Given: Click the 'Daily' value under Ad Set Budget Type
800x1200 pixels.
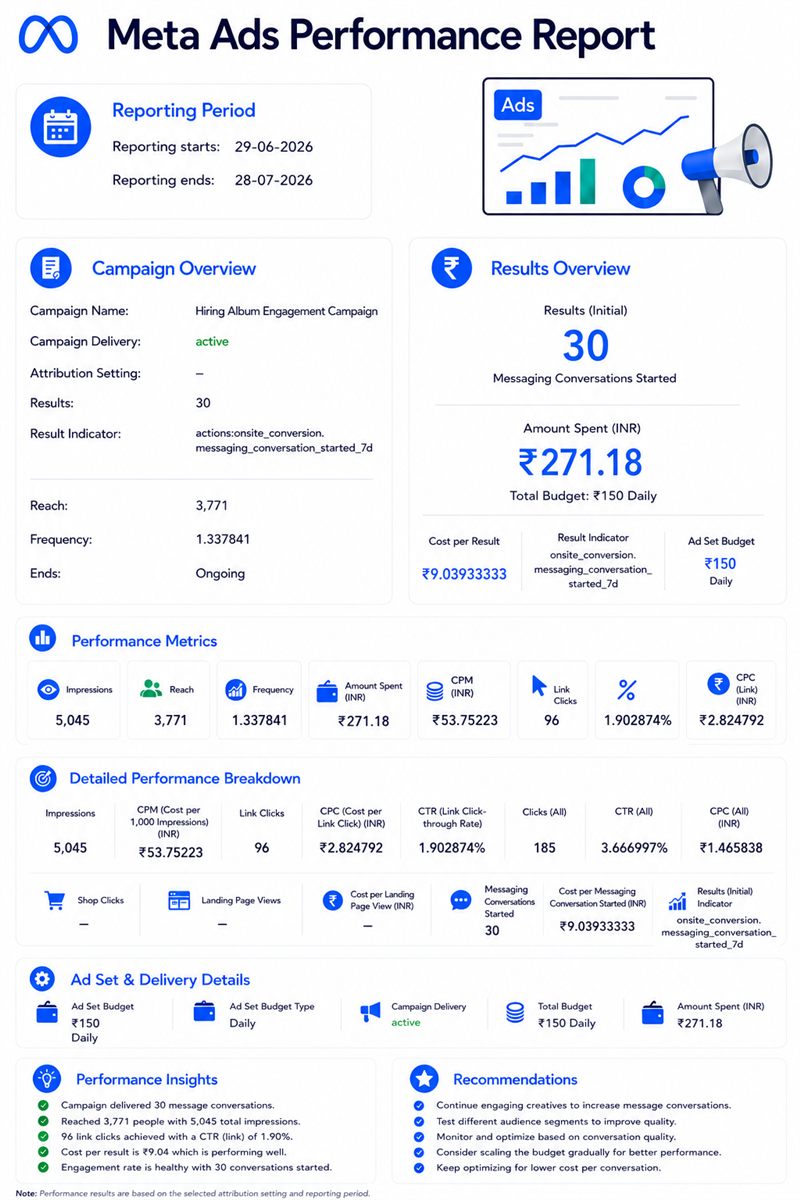Looking at the screenshot, I should point(243,1024).
